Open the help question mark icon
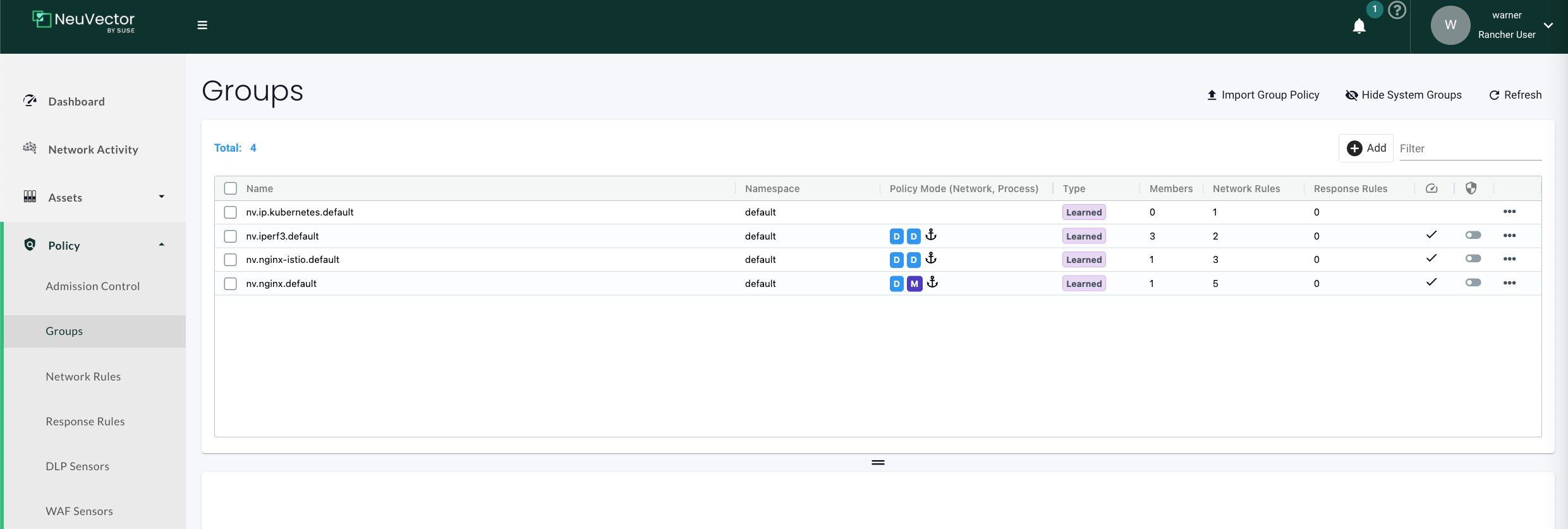The image size is (1568, 529). [1397, 10]
